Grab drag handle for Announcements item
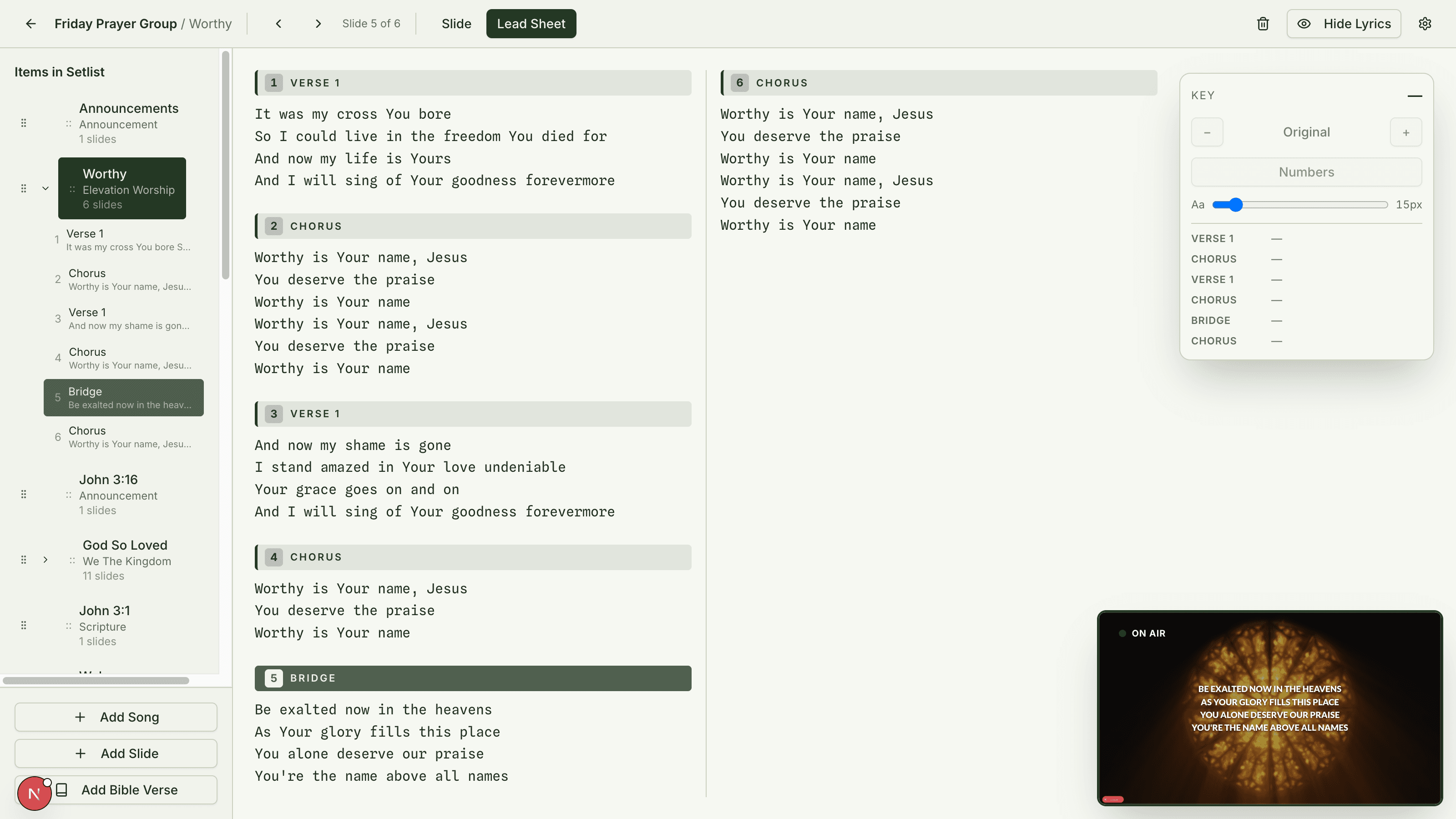This screenshot has width=1456, height=819. pos(24,123)
